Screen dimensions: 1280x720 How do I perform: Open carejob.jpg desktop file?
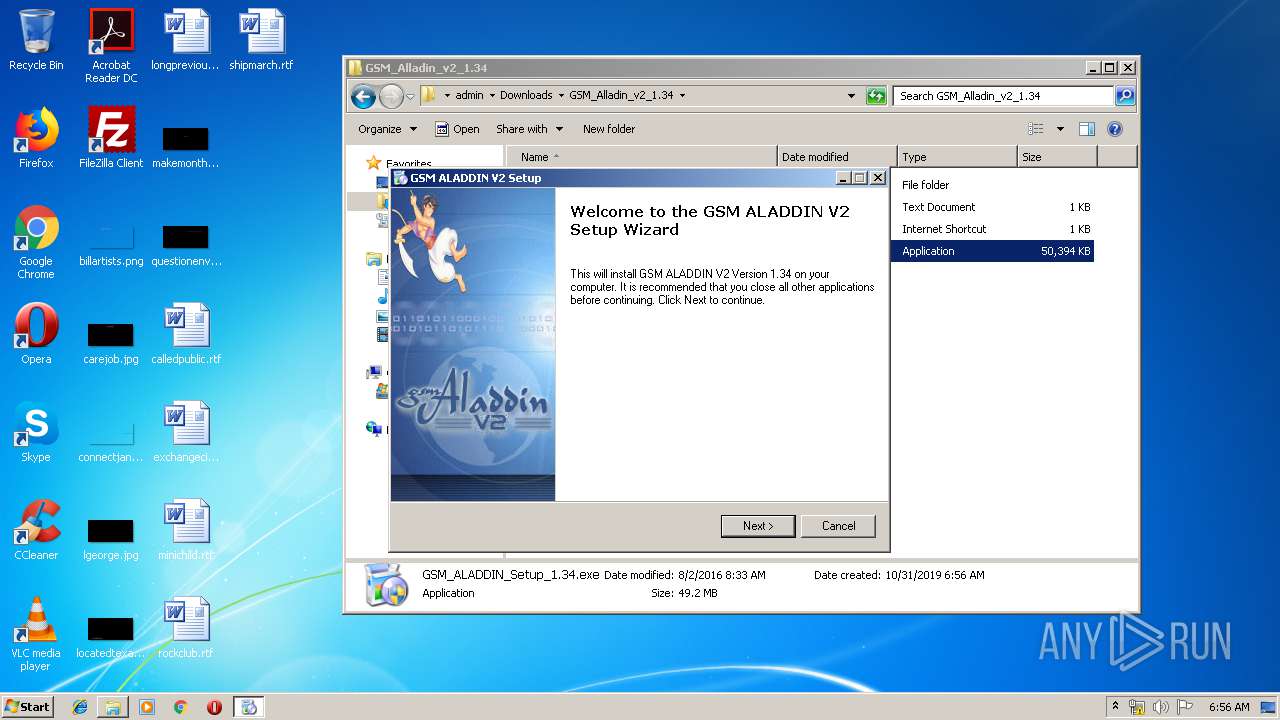111,341
